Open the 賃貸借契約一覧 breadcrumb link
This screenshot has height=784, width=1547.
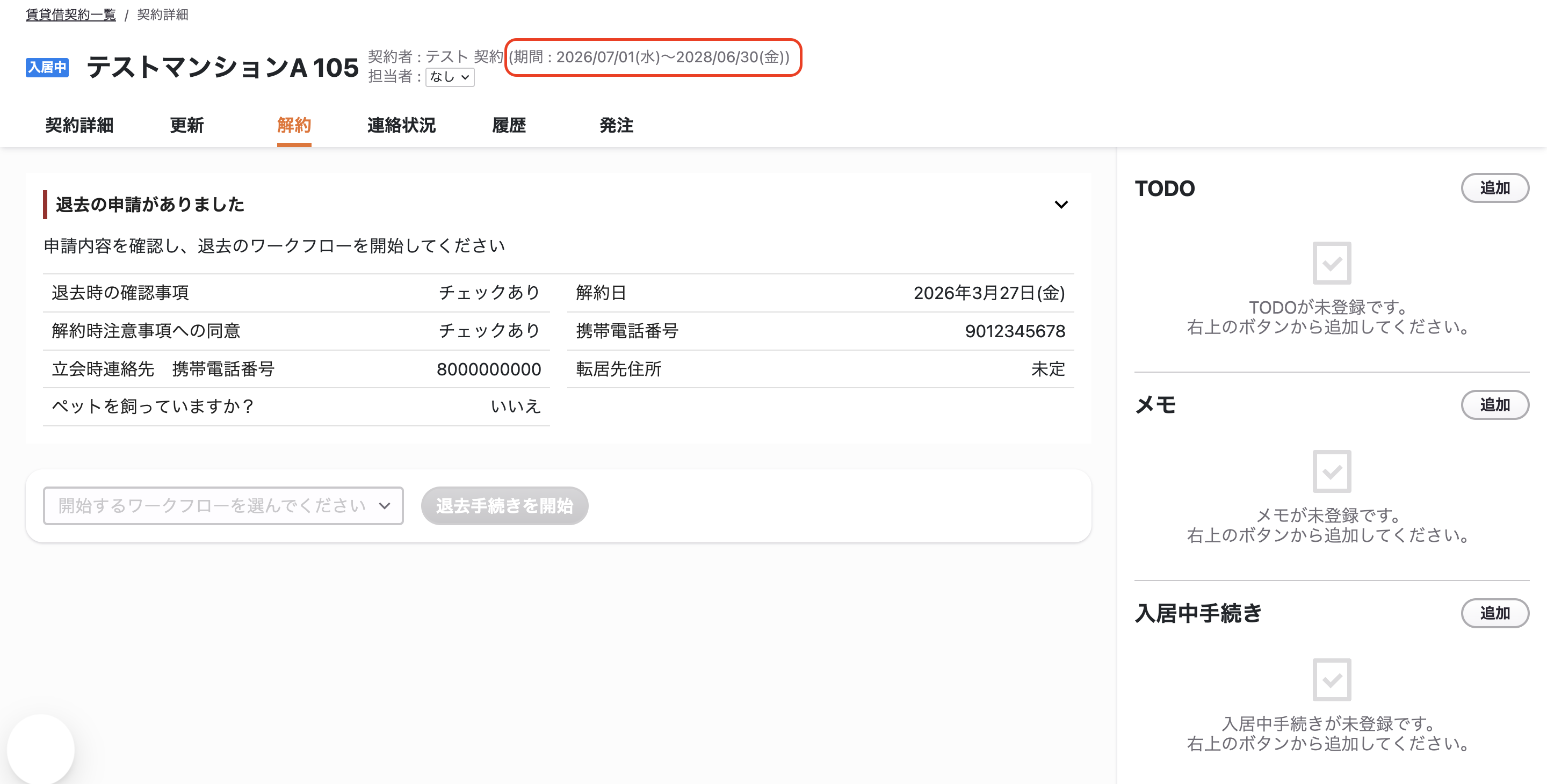[70, 14]
